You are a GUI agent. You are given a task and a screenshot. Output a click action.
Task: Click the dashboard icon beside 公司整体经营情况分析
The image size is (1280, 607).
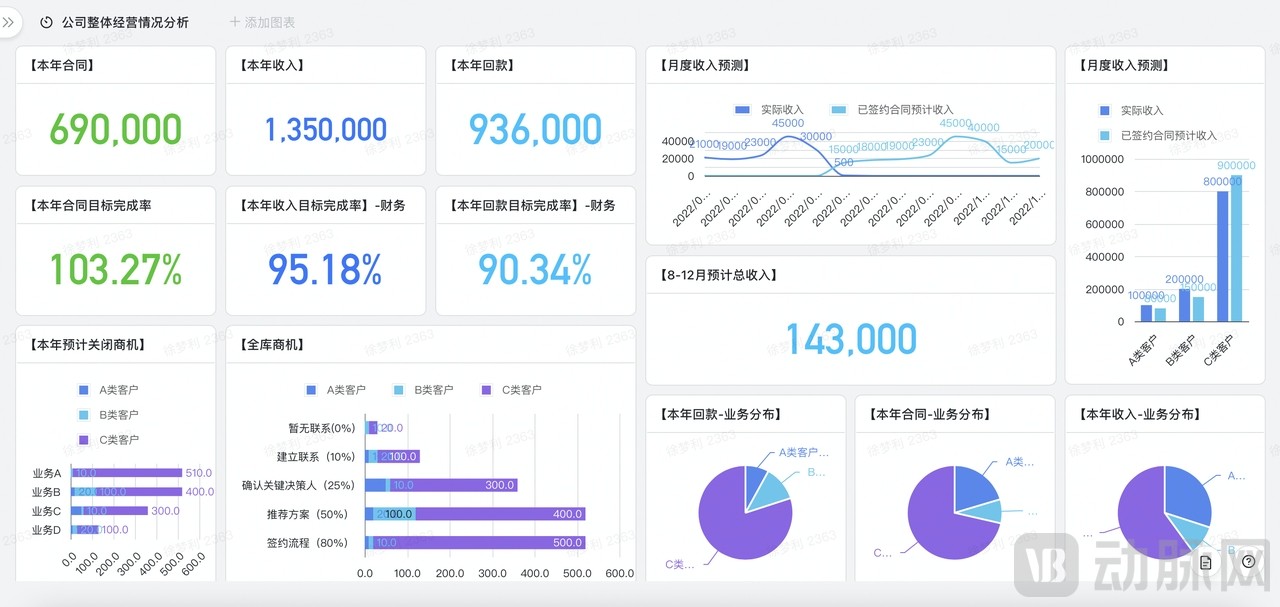(46, 22)
